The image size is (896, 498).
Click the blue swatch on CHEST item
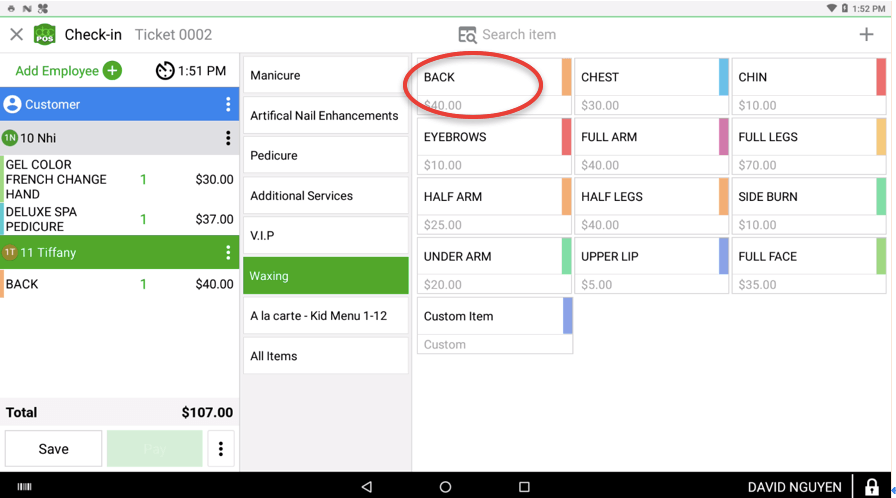723,77
